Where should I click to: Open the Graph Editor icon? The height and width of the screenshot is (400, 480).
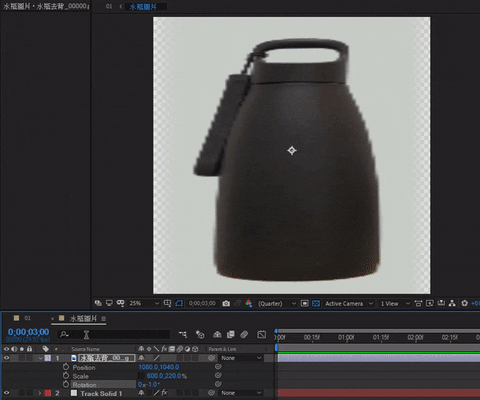[x=262, y=334]
